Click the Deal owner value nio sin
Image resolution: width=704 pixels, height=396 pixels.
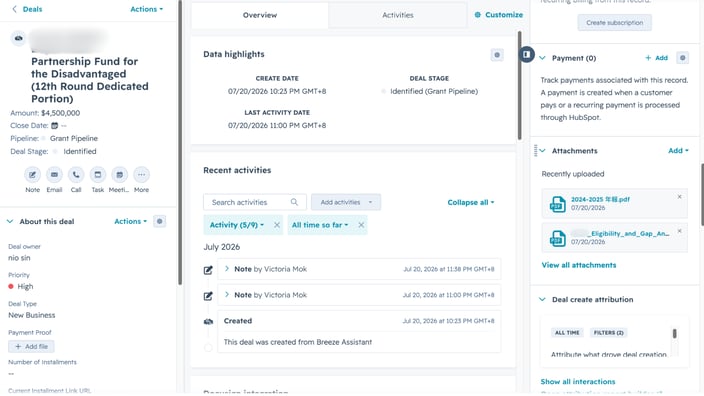click(19, 258)
